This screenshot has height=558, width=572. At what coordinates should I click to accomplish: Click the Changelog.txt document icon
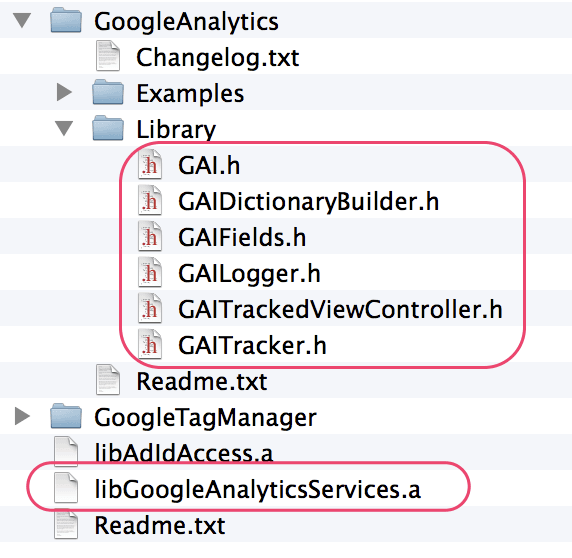pyautogui.click(x=108, y=56)
